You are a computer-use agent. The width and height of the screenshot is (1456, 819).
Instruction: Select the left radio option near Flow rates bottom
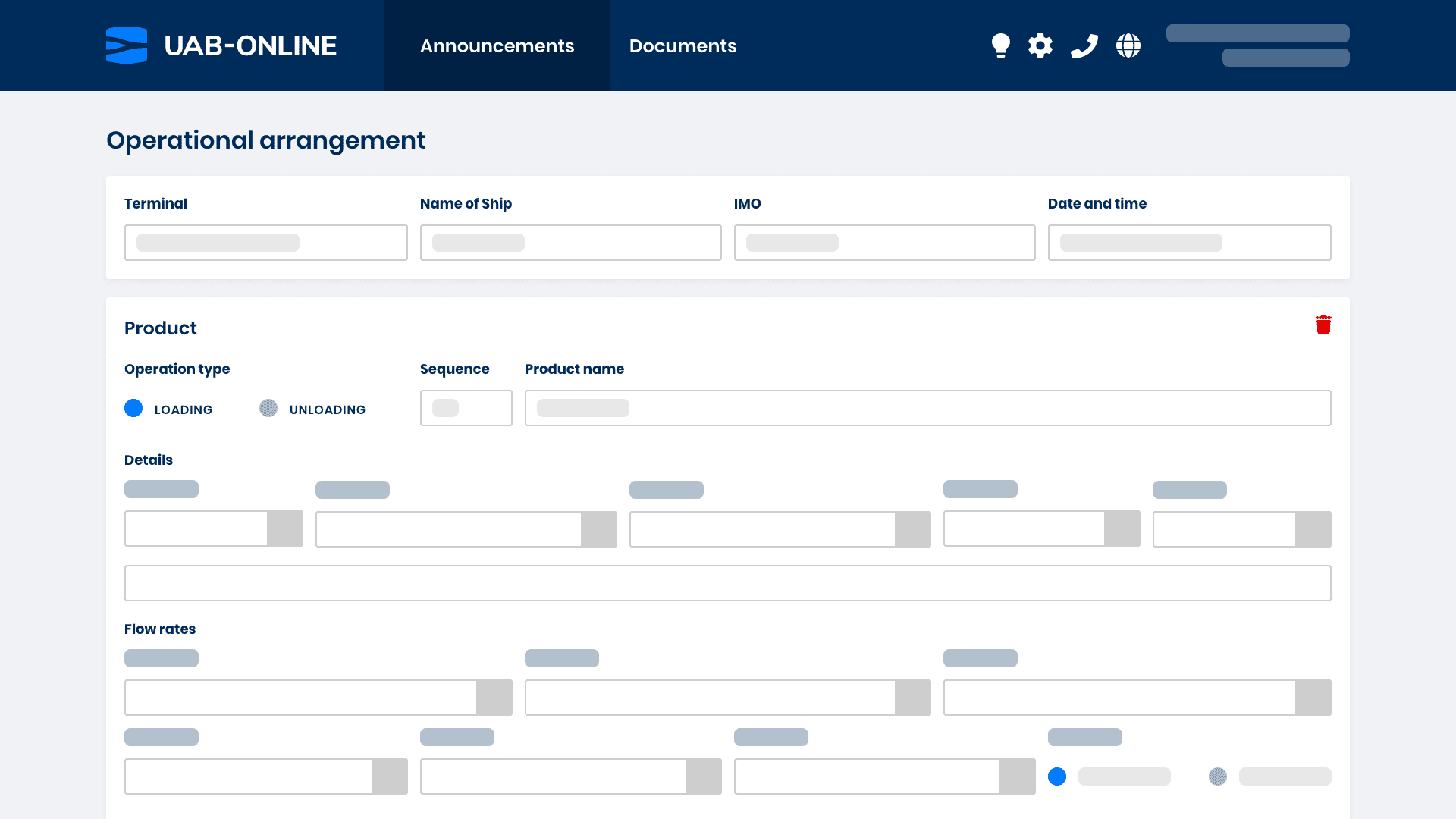1058,777
